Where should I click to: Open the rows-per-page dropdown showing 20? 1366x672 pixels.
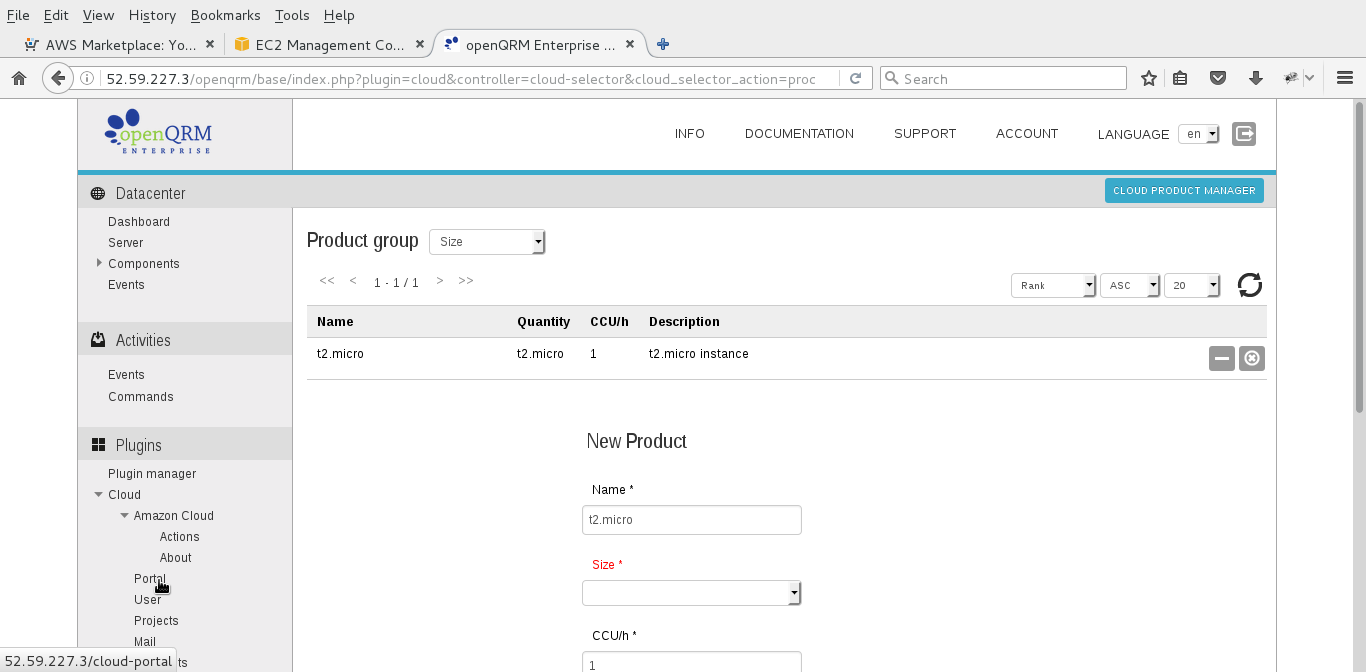[1192, 285]
